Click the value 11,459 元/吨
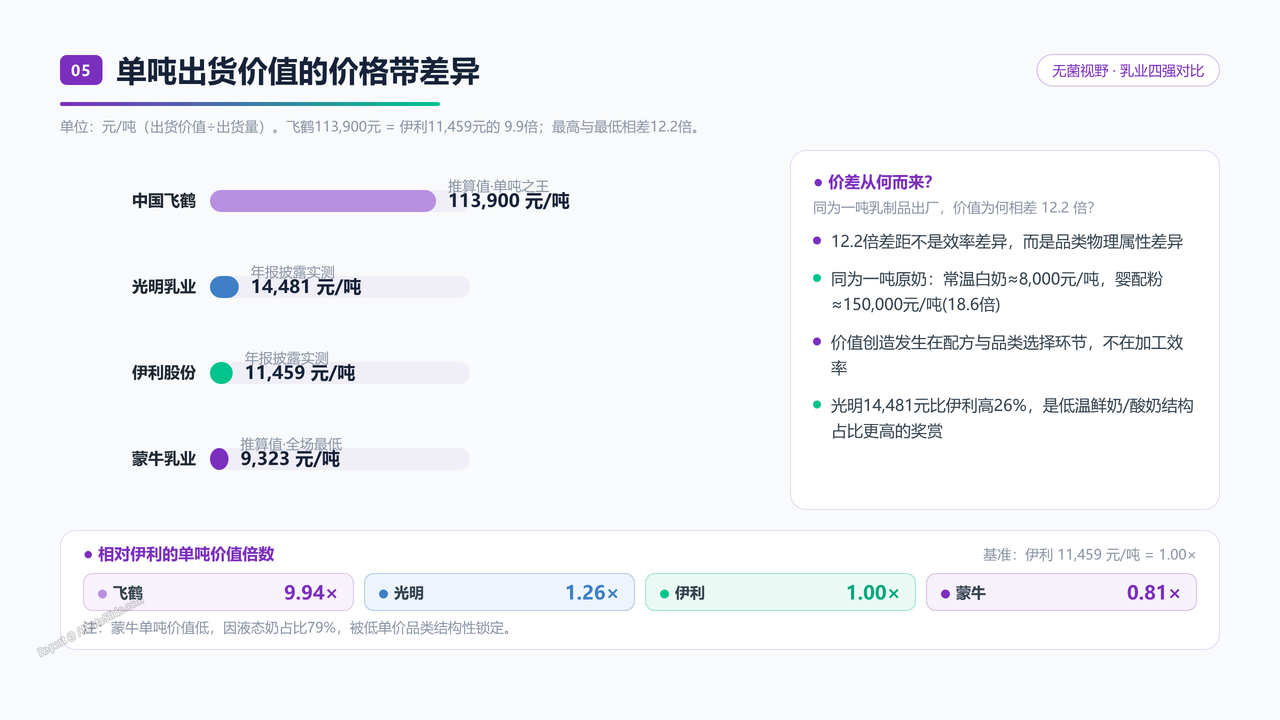The width and height of the screenshot is (1280, 720). pos(300,373)
